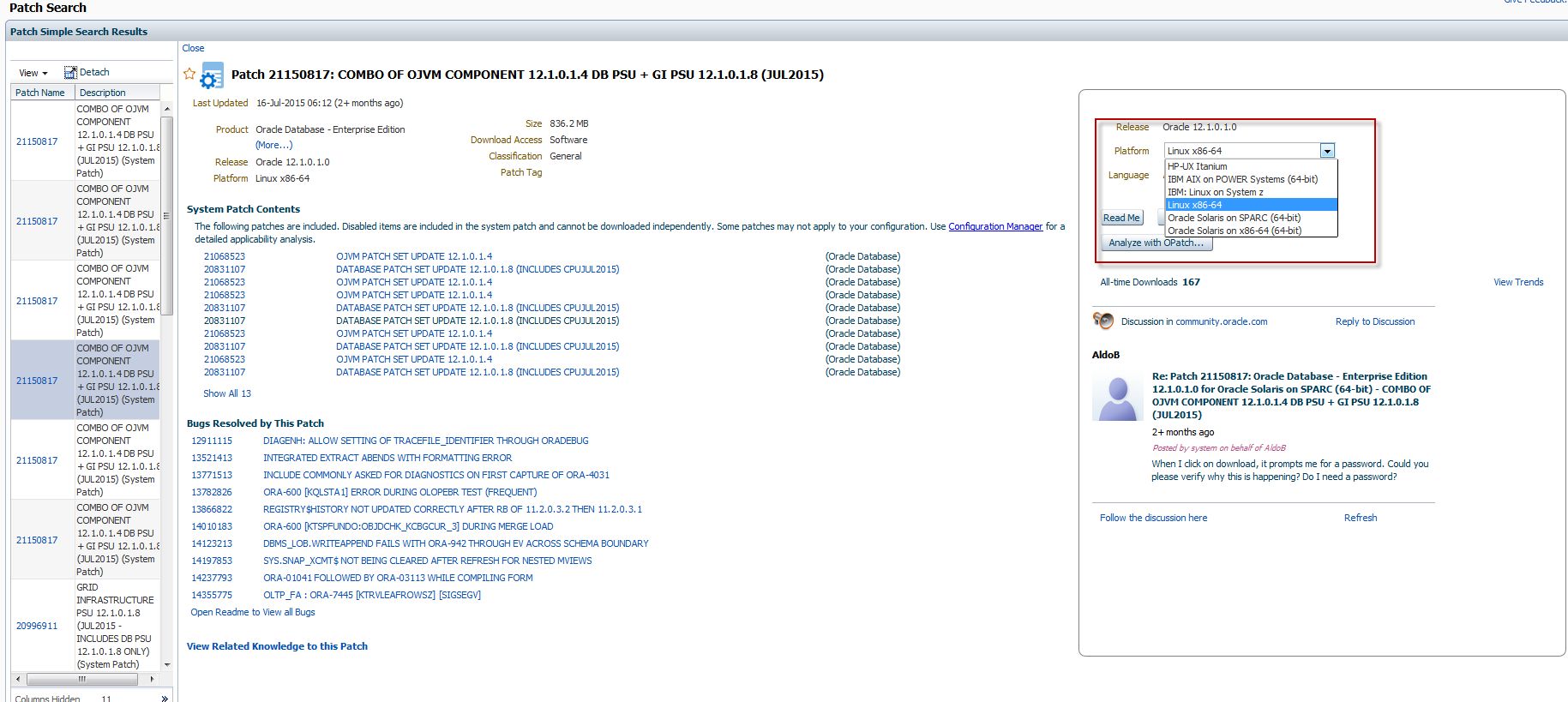Pick Oracle Solaris on SPARC (64-bit) platform
Image resolution: width=1568 pixels, height=702 pixels.
click(x=1251, y=218)
